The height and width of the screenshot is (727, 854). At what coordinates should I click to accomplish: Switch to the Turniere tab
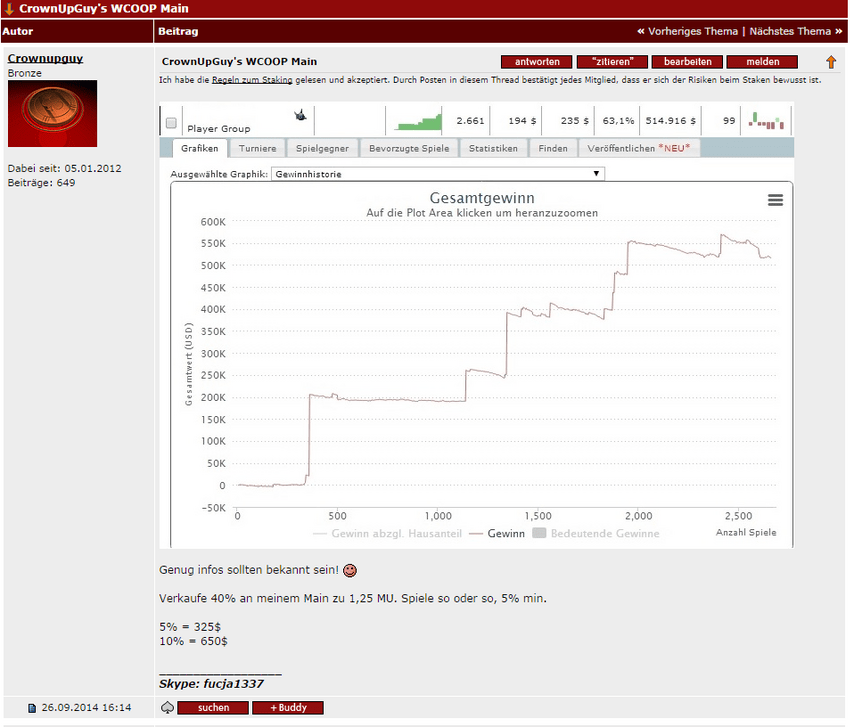point(257,148)
